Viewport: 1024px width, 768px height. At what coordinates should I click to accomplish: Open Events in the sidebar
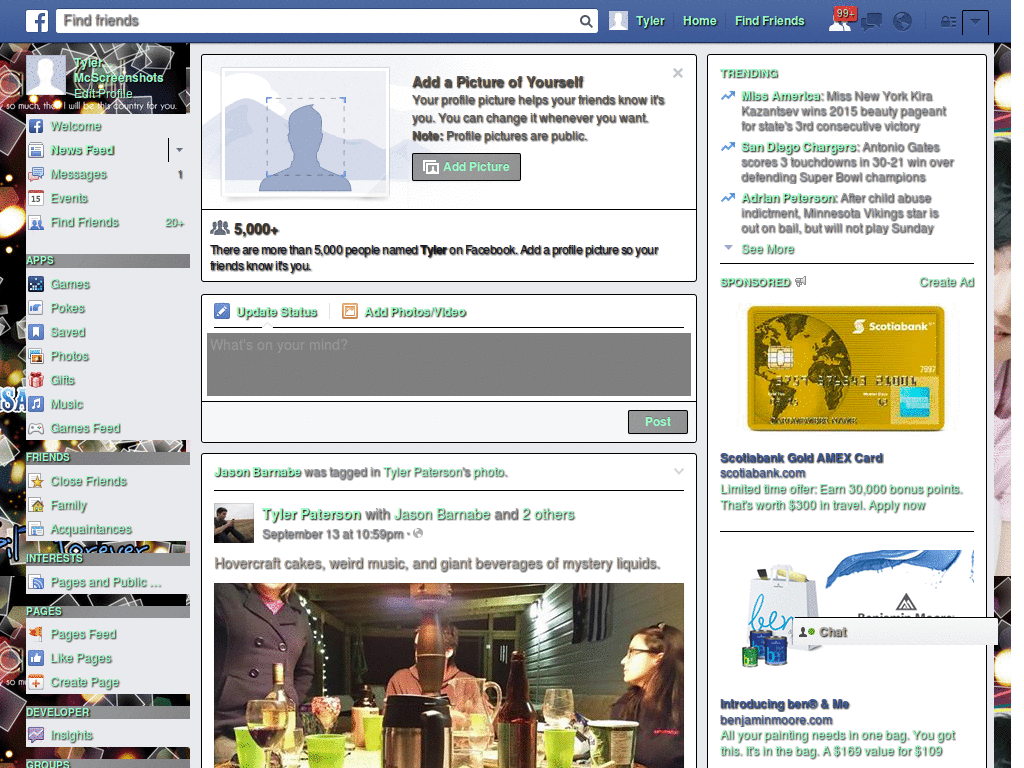69,199
